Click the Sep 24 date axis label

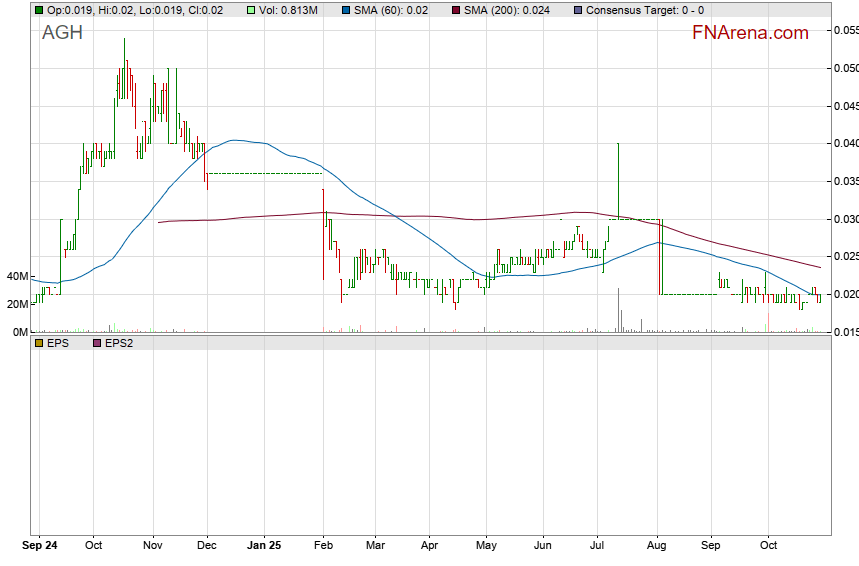[x=39, y=547]
